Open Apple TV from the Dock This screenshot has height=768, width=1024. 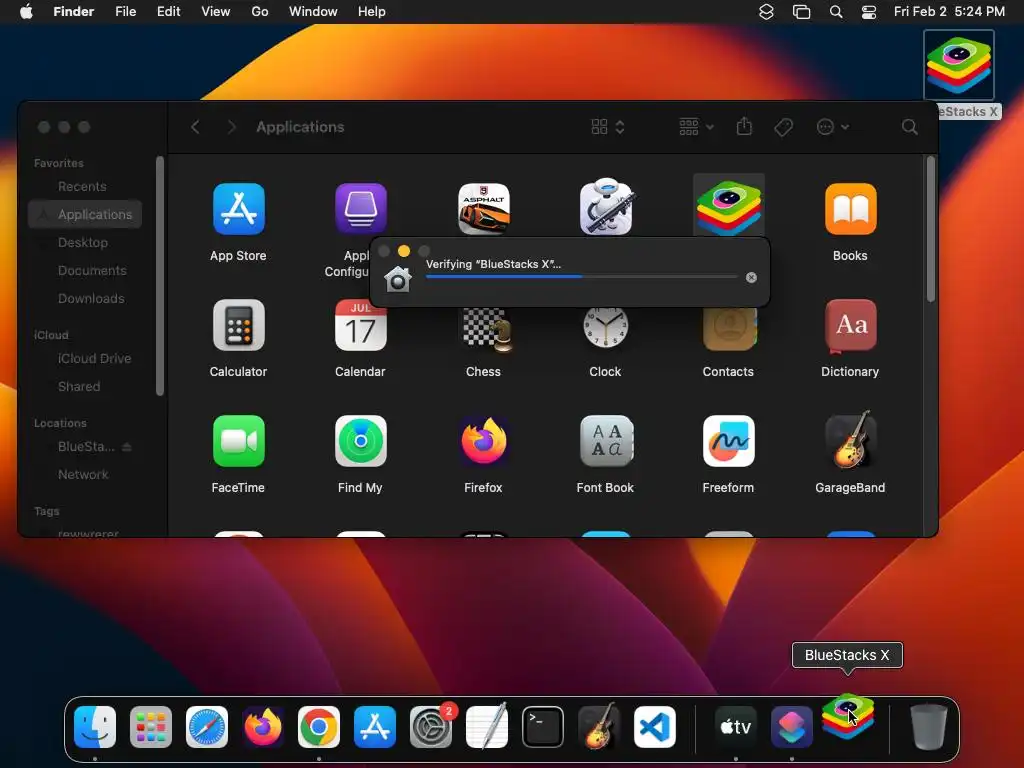pos(735,727)
